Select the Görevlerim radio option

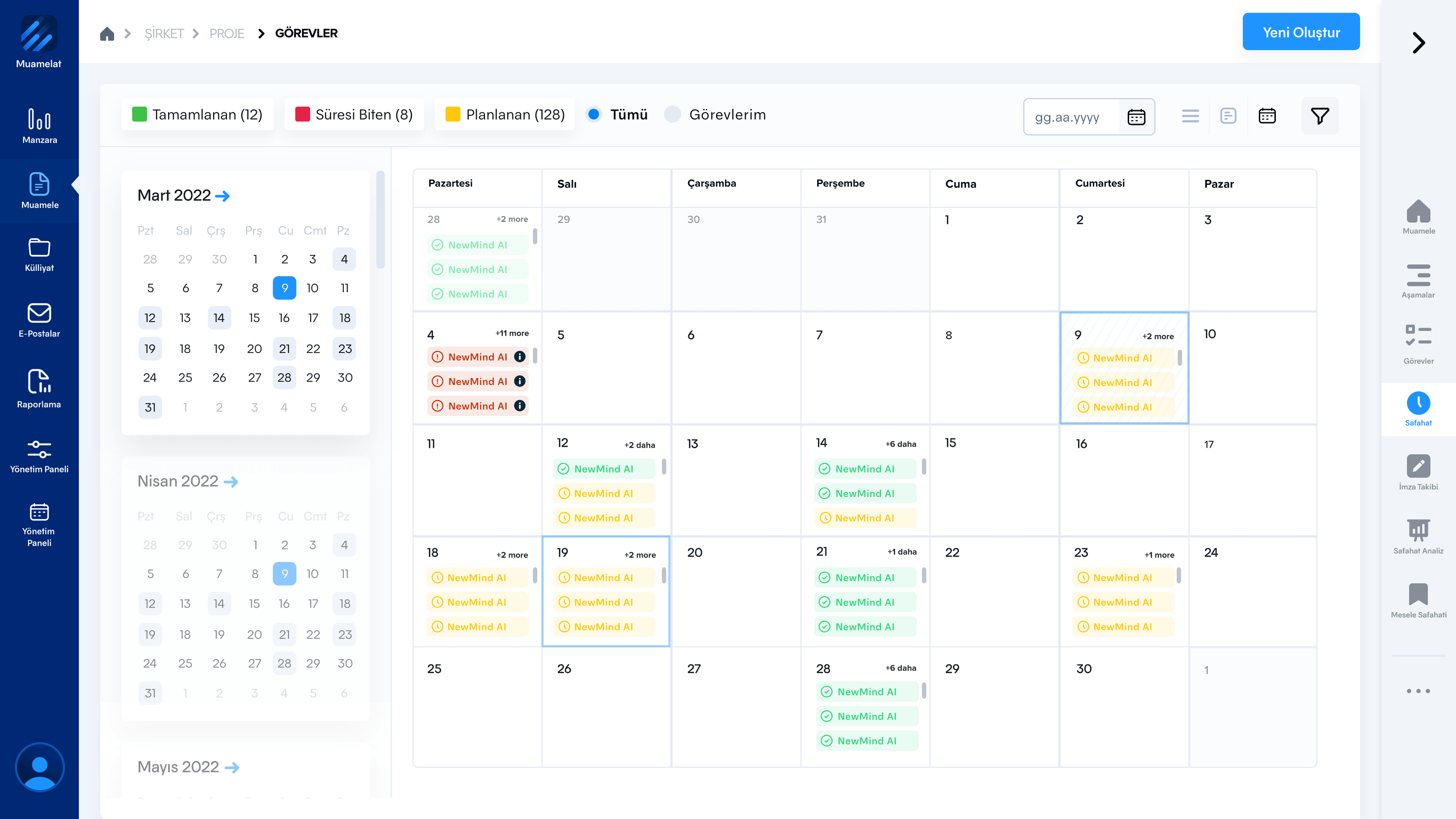tap(672, 115)
